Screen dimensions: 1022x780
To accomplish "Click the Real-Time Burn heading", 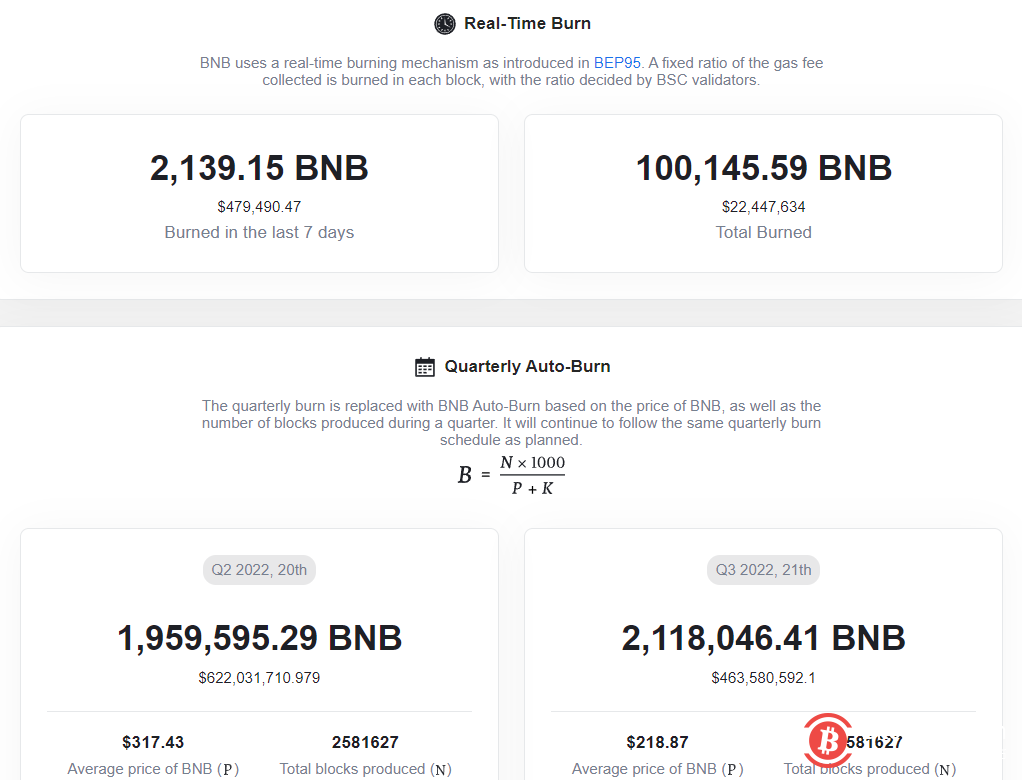I will (x=527, y=23).
